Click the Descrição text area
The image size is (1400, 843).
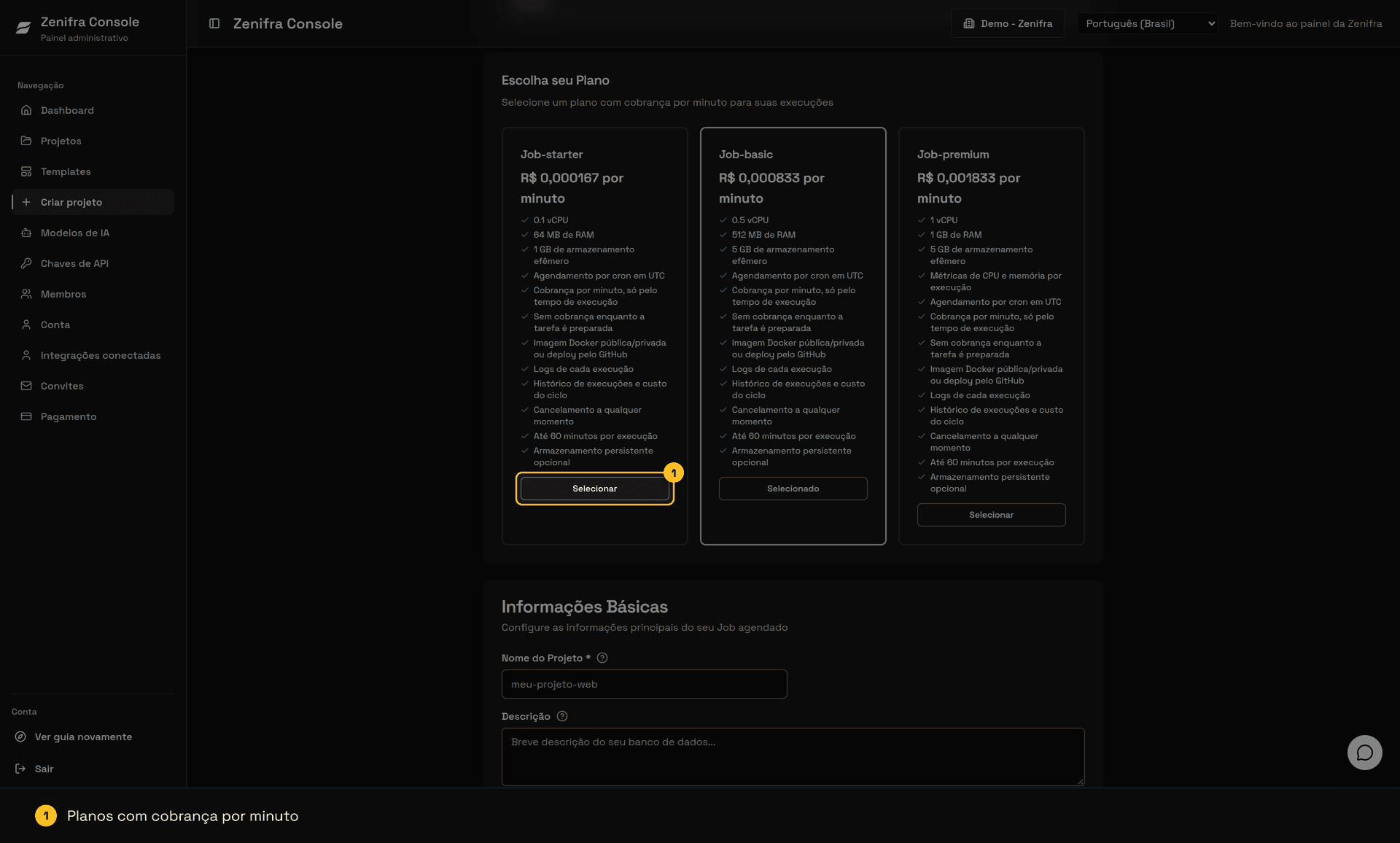tap(793, 756)
